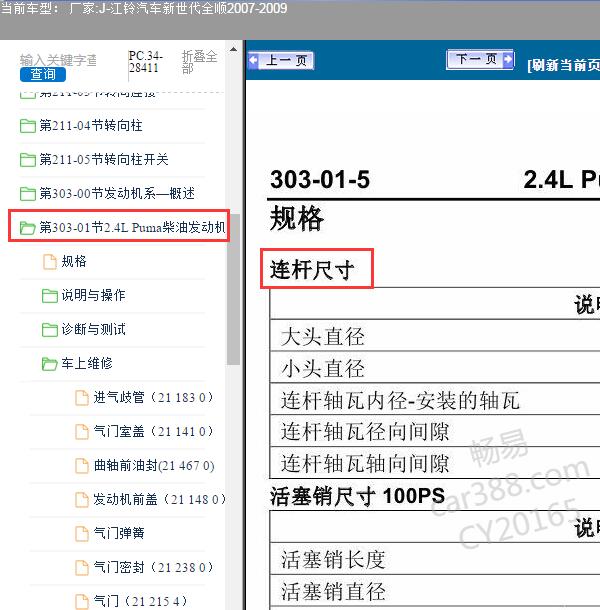Open 发动机前盖（21 148 0） page
The height and width of the screenshot is (610, 600).
click(160, 499)
